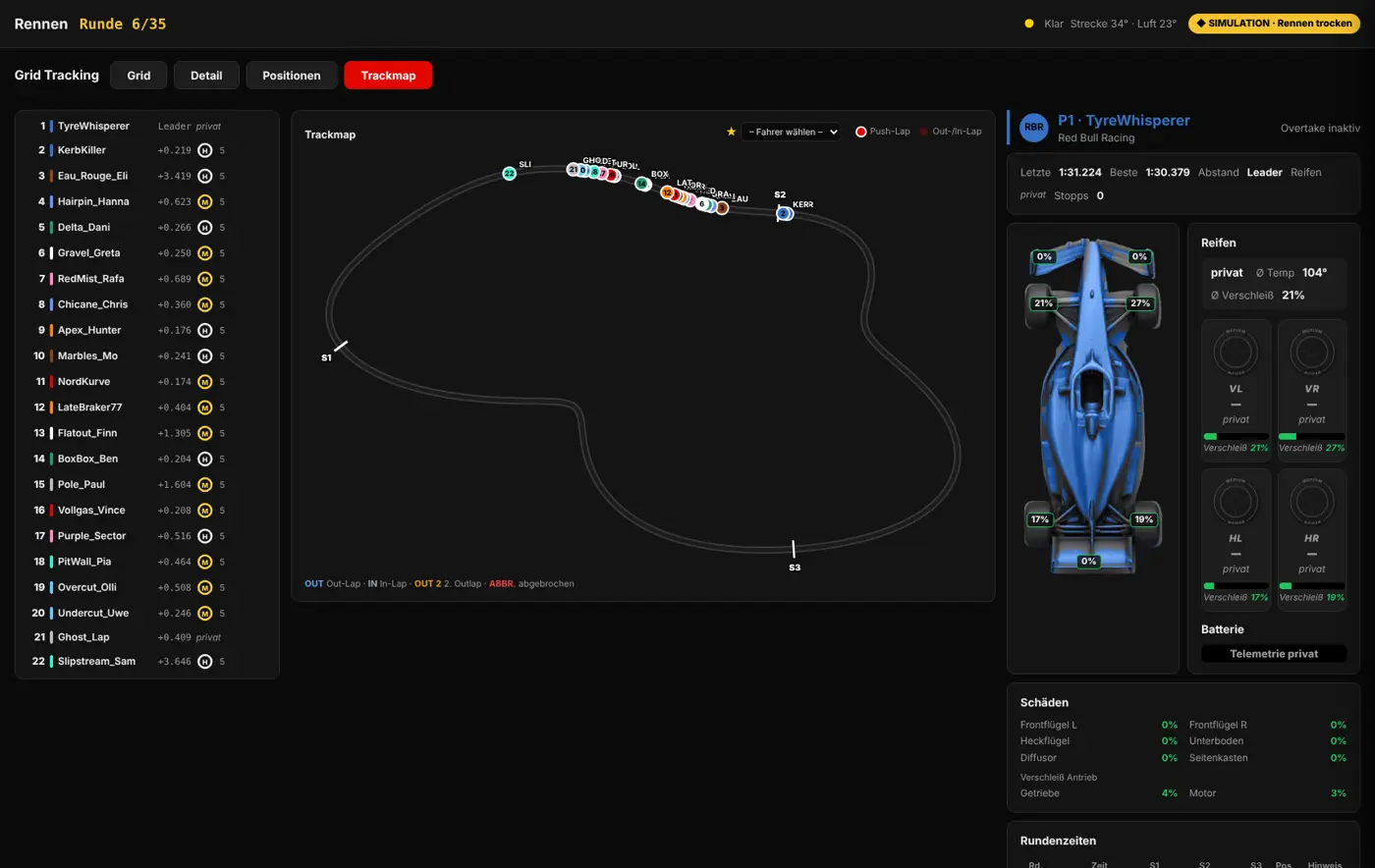This screenshot has height=868, width=1375.
Task: Click the VL front-left tyre graphic
Action: pyautogui.click(x=1236, y=352)
